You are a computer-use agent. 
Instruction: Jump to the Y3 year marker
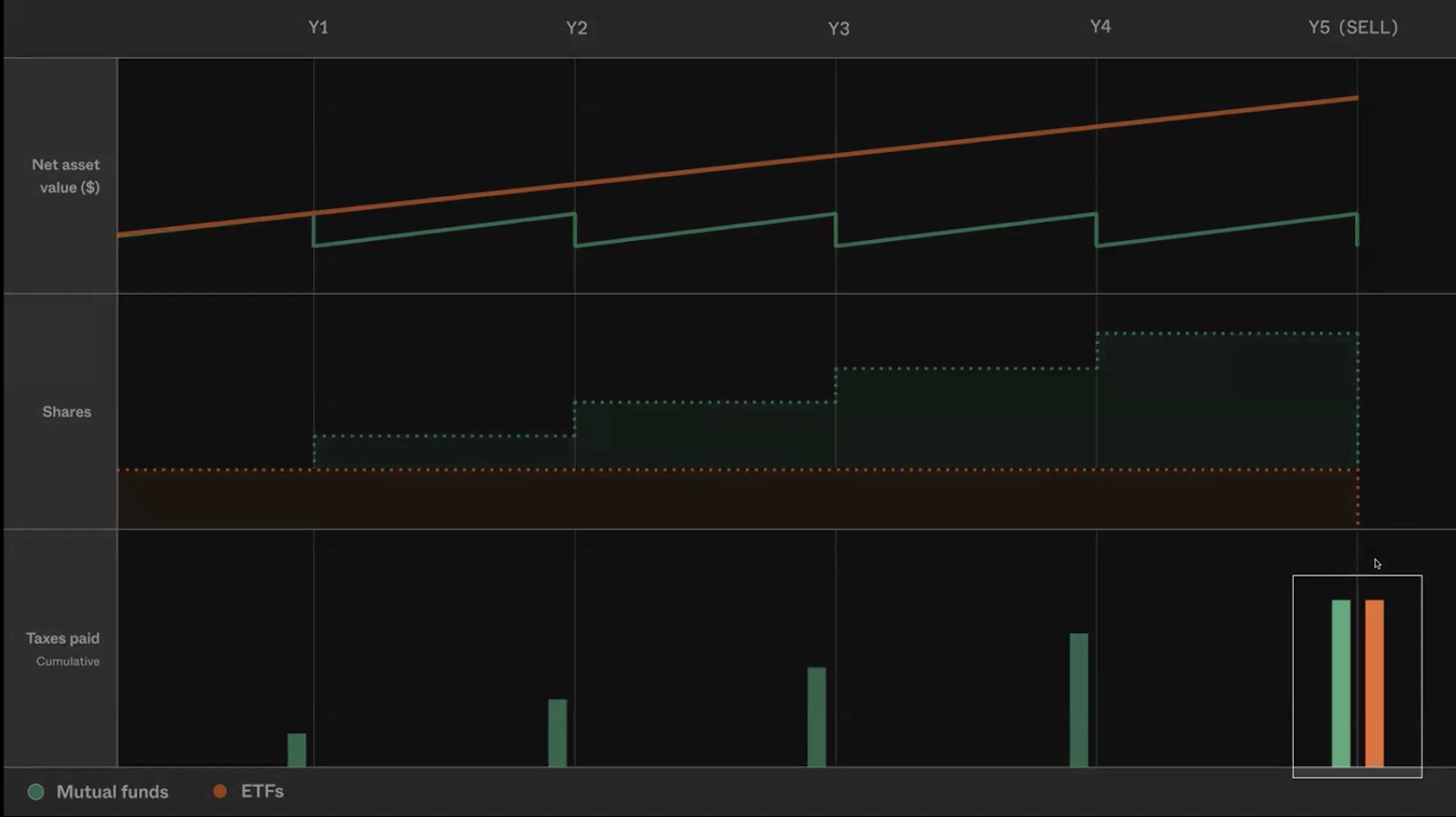(838, 29)
